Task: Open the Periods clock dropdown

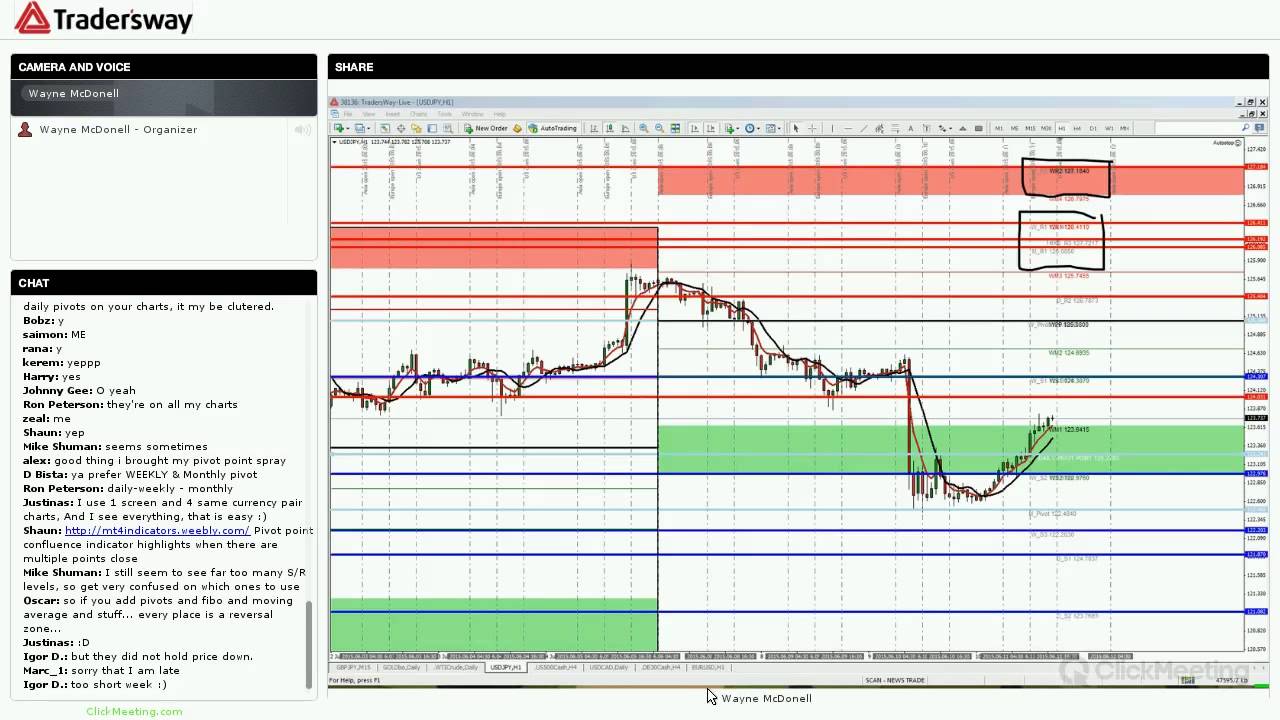Action: pos(752,128)
